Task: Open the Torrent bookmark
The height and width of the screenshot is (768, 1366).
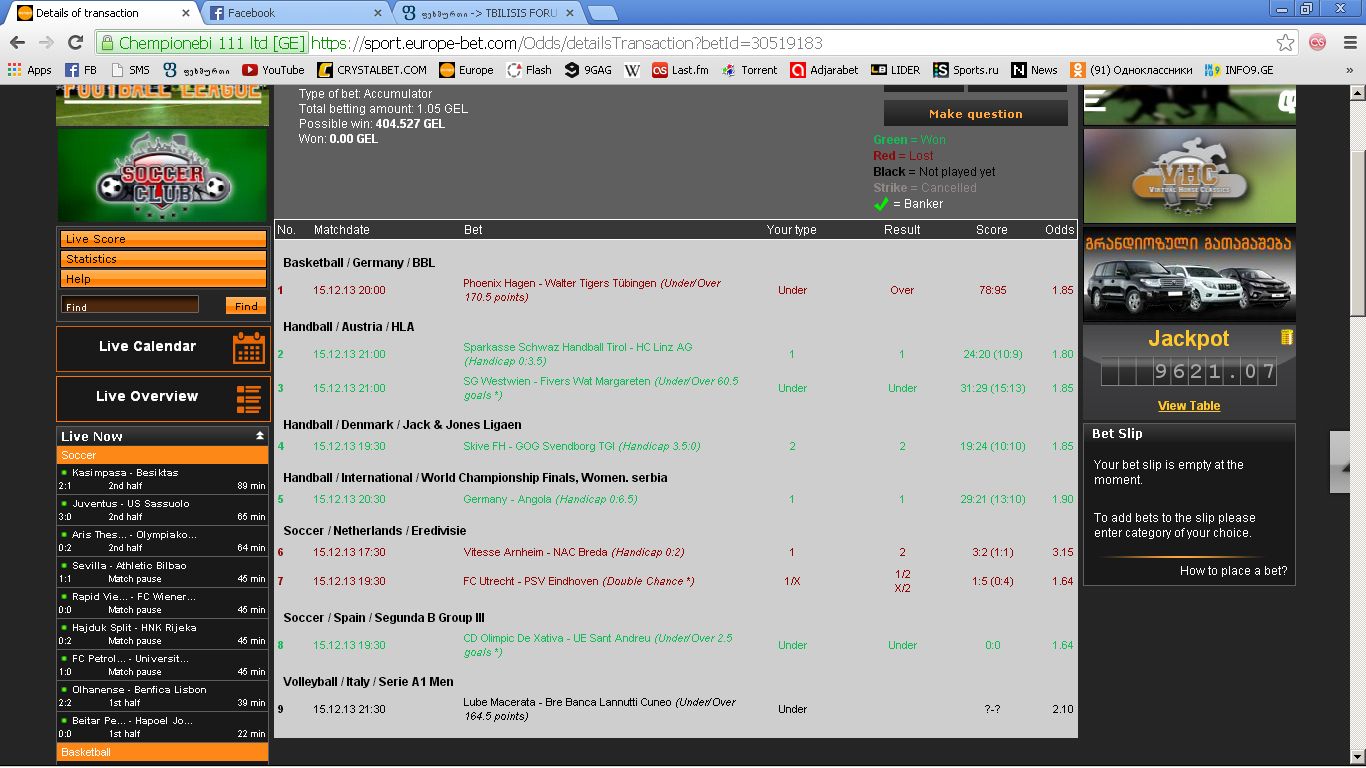Action: [749, 70]
